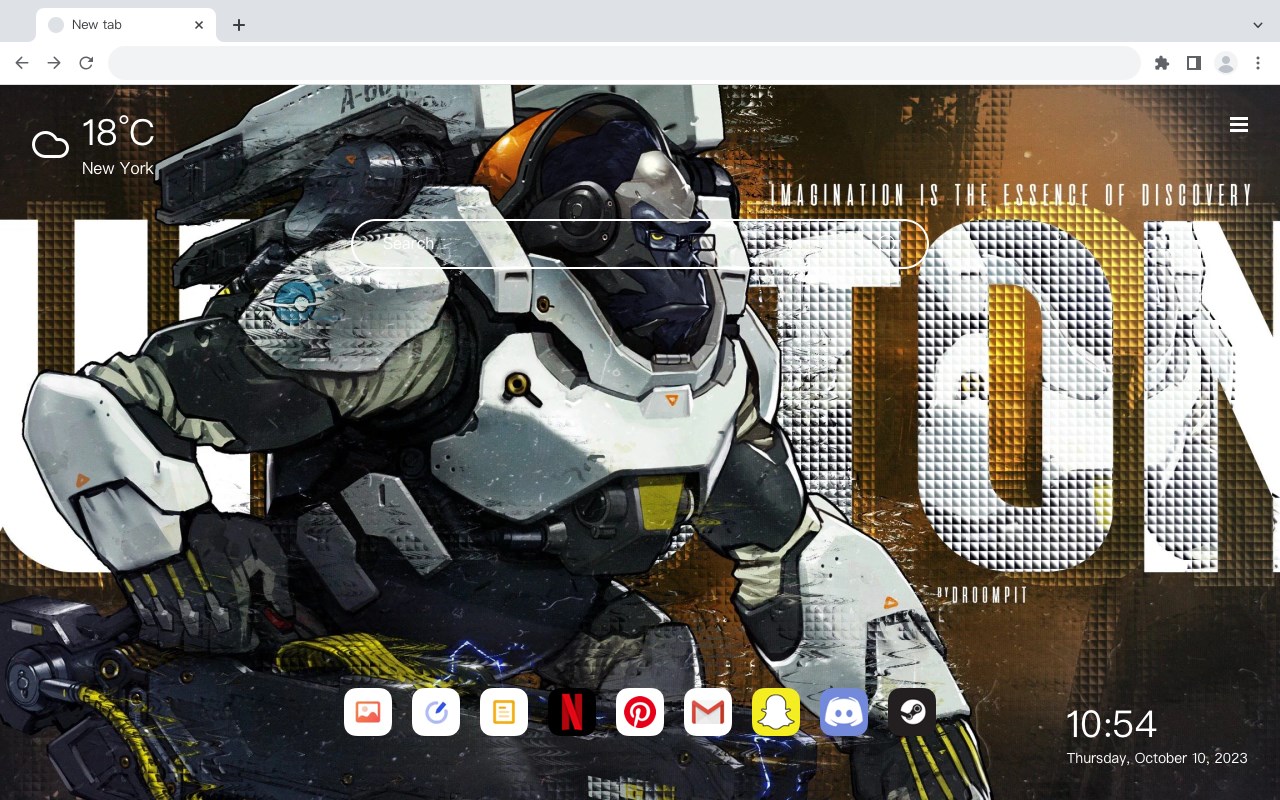Open the Netflix shortcut icon
The height and width of the screenshot is (800, 1280).
pos(572,712)
